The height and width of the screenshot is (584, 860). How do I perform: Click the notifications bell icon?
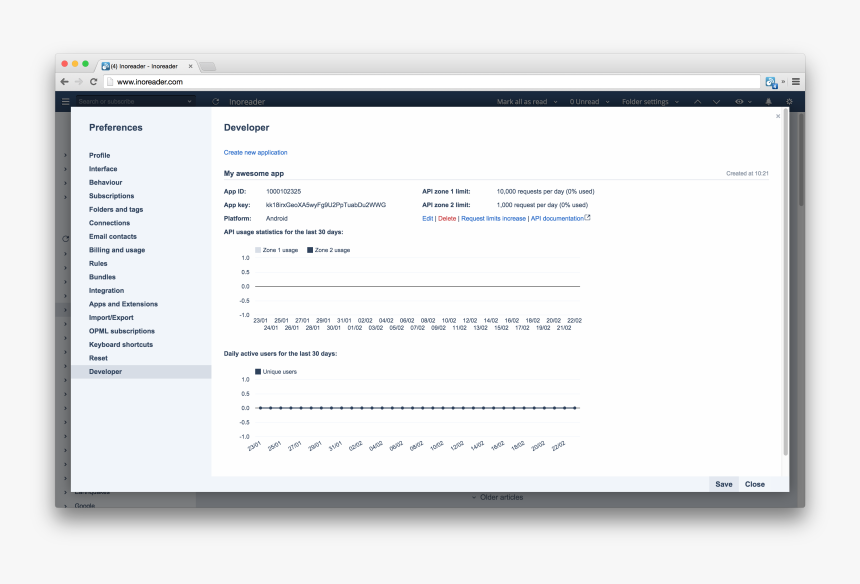768,101
